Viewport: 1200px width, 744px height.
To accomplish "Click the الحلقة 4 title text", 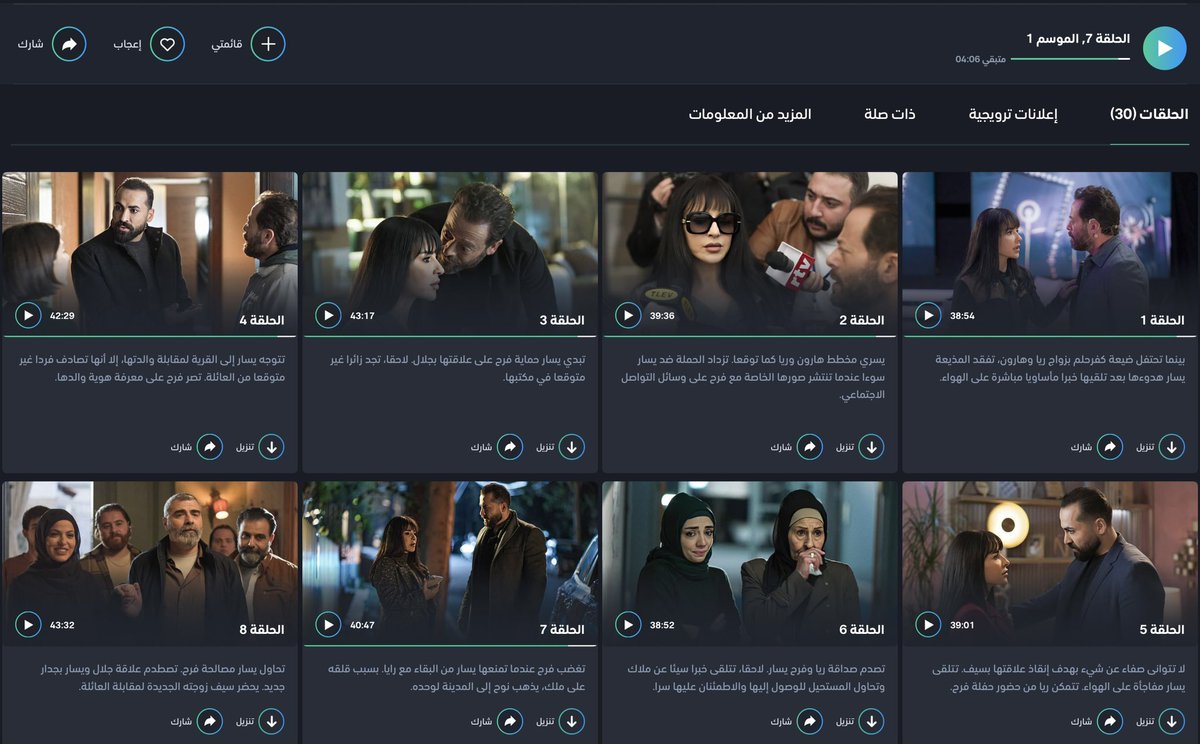I will click(262, 320).
